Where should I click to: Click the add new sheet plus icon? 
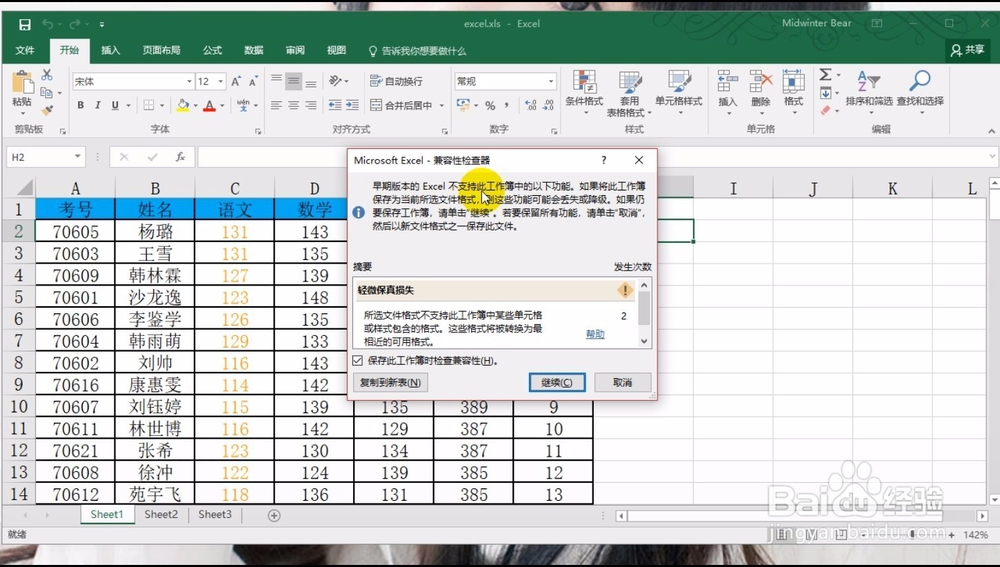pos(274,515)
